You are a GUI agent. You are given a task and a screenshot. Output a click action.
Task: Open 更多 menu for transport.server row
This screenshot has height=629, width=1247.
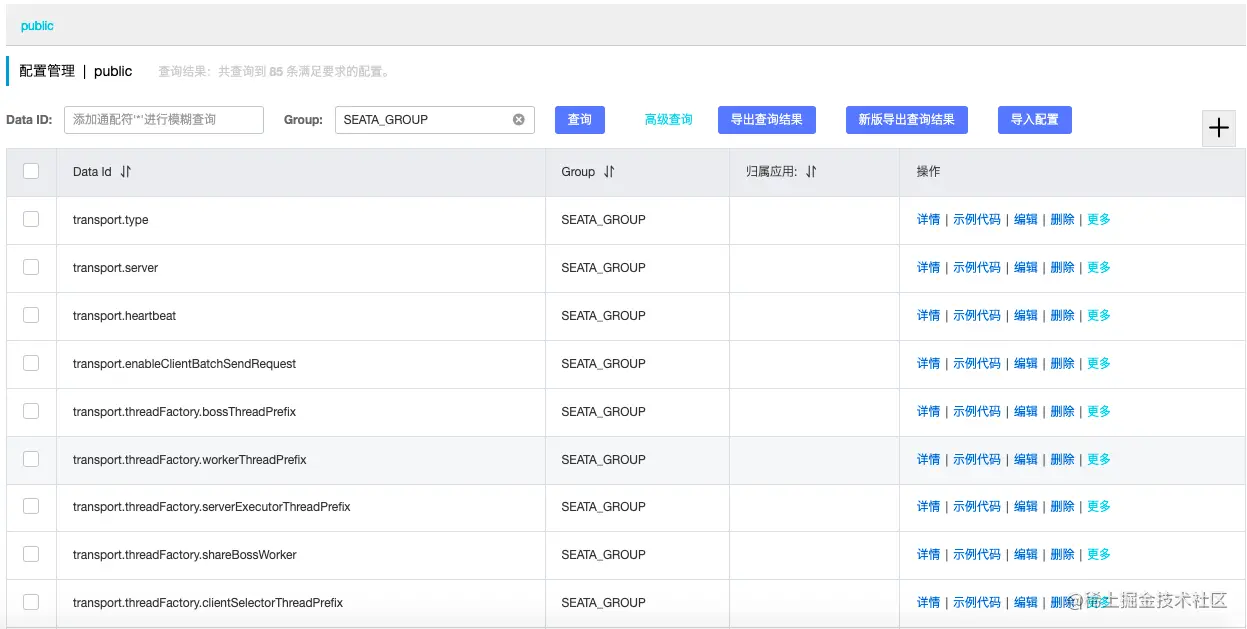click(1097, 267)
